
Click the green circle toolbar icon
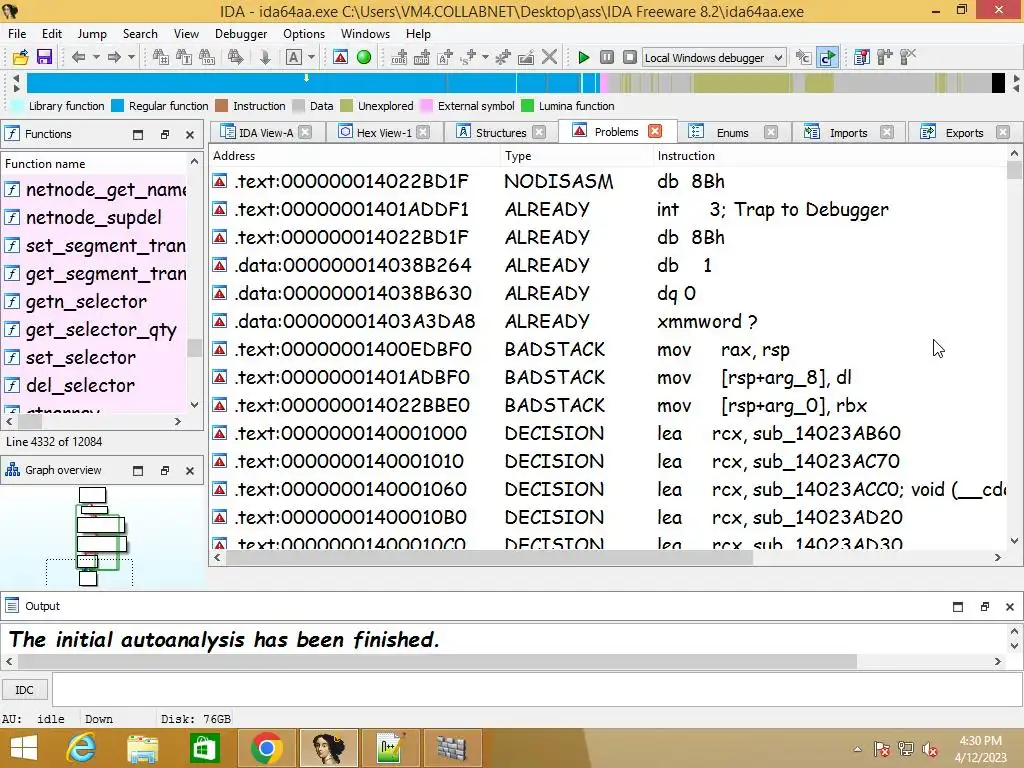click(x=364, y=57)
